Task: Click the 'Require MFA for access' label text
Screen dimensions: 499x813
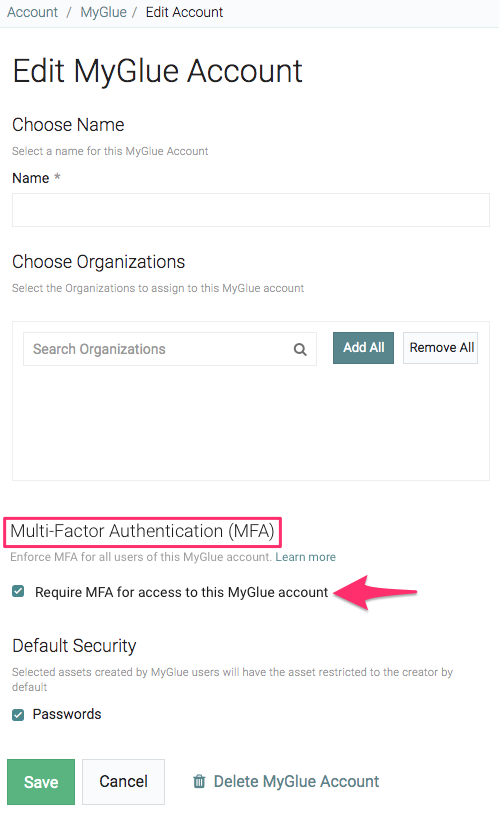Action: coord(182,592)
